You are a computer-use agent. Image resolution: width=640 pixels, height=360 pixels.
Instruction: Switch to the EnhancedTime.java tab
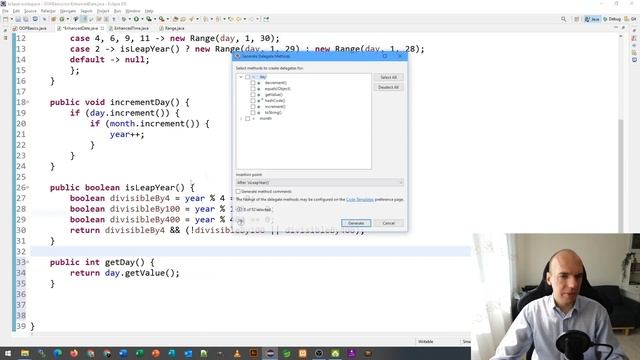pos(131,28)
